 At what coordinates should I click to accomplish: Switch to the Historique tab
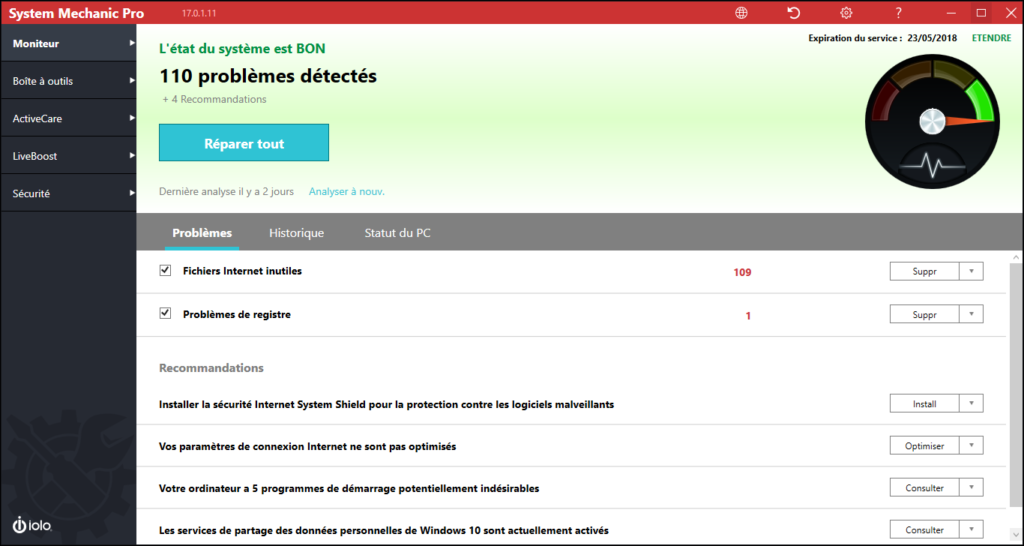click(x=296, y=233)
